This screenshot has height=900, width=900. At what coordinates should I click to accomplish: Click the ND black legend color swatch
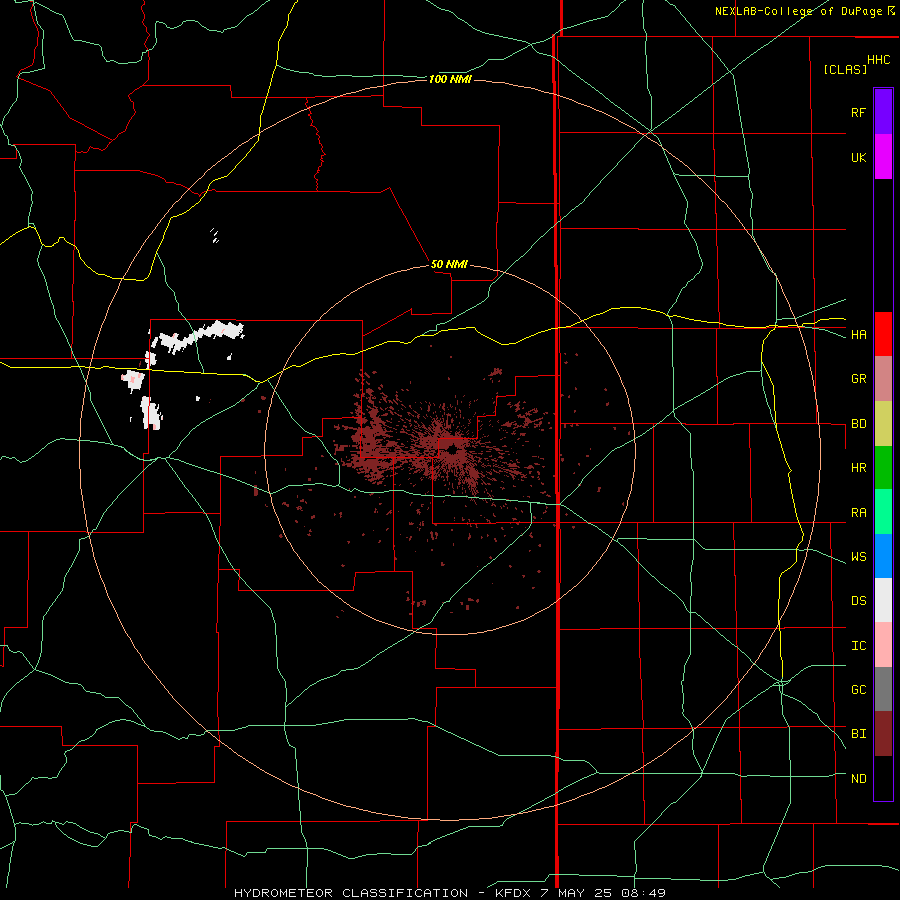click(x=883, y=778)
